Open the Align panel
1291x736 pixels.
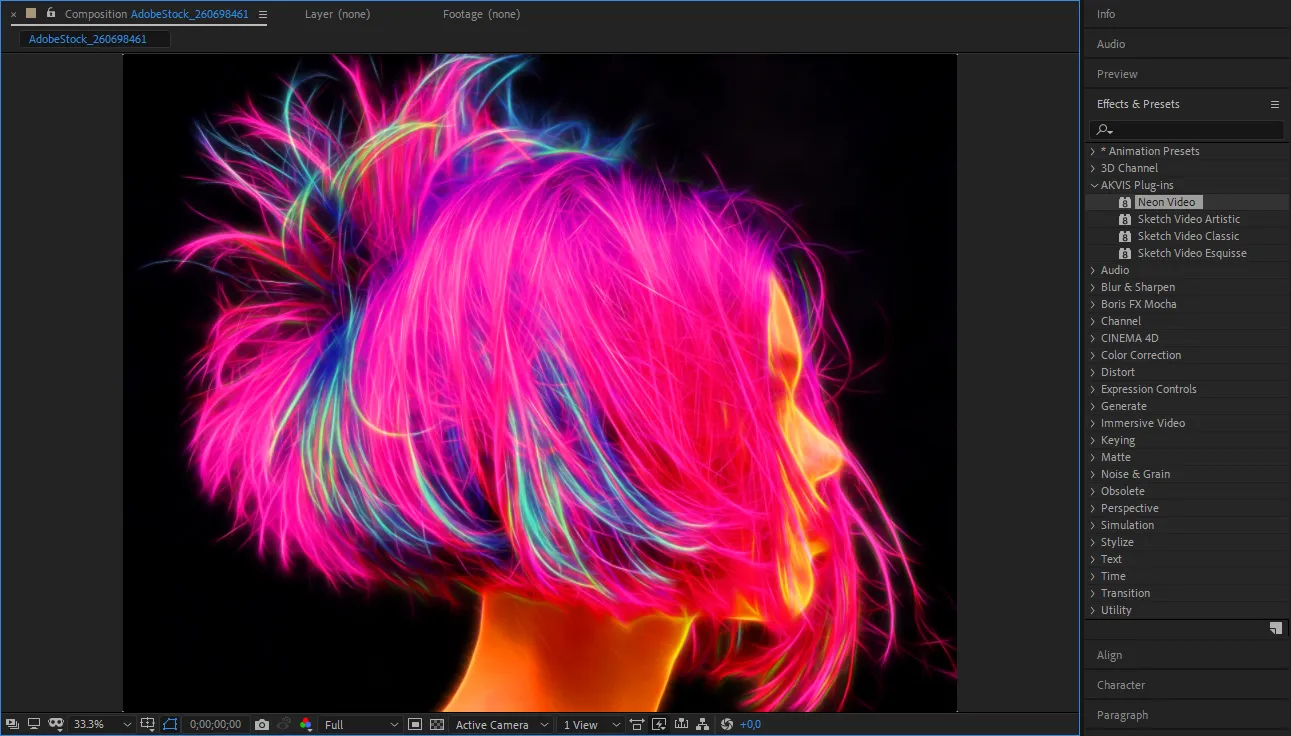click(x=1109, y=655)
